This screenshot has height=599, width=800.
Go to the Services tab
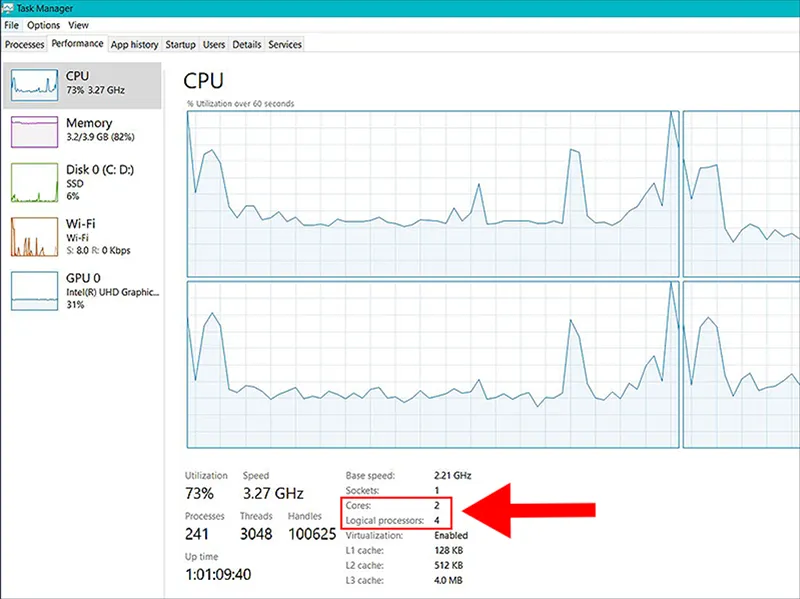[285, 44]
